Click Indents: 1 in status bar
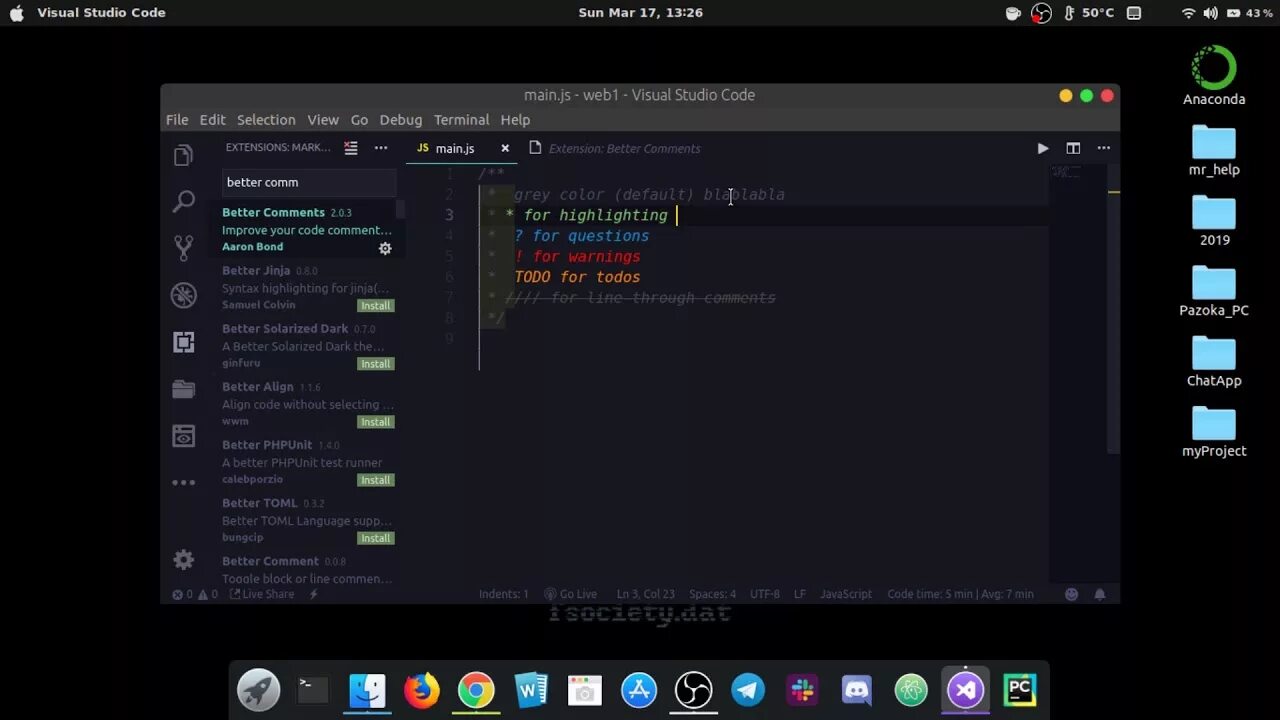Image resolution: width=1280 pixels, height=720 pixels. tap(504, 594)
